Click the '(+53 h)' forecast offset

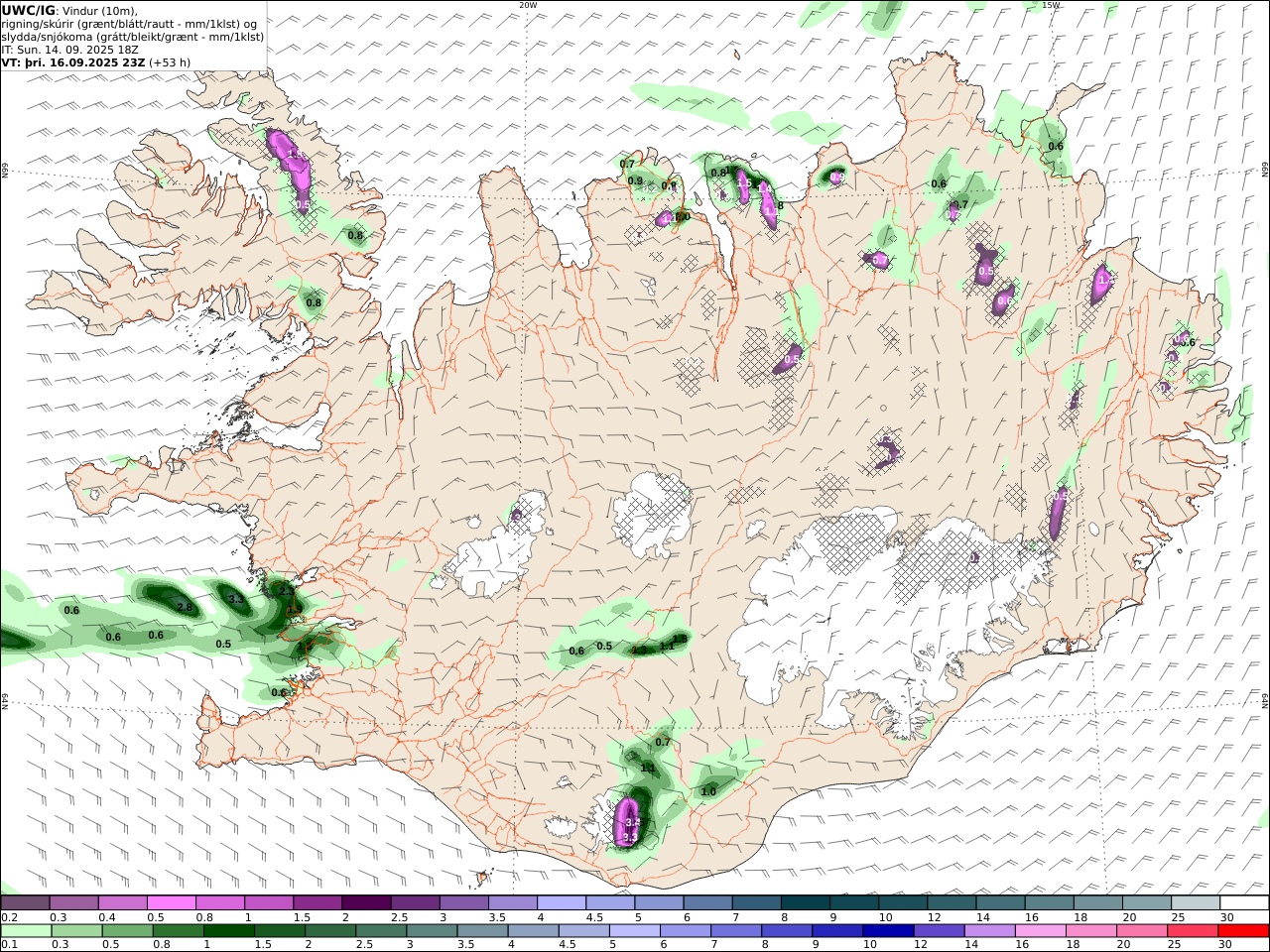tap(170, 62)
